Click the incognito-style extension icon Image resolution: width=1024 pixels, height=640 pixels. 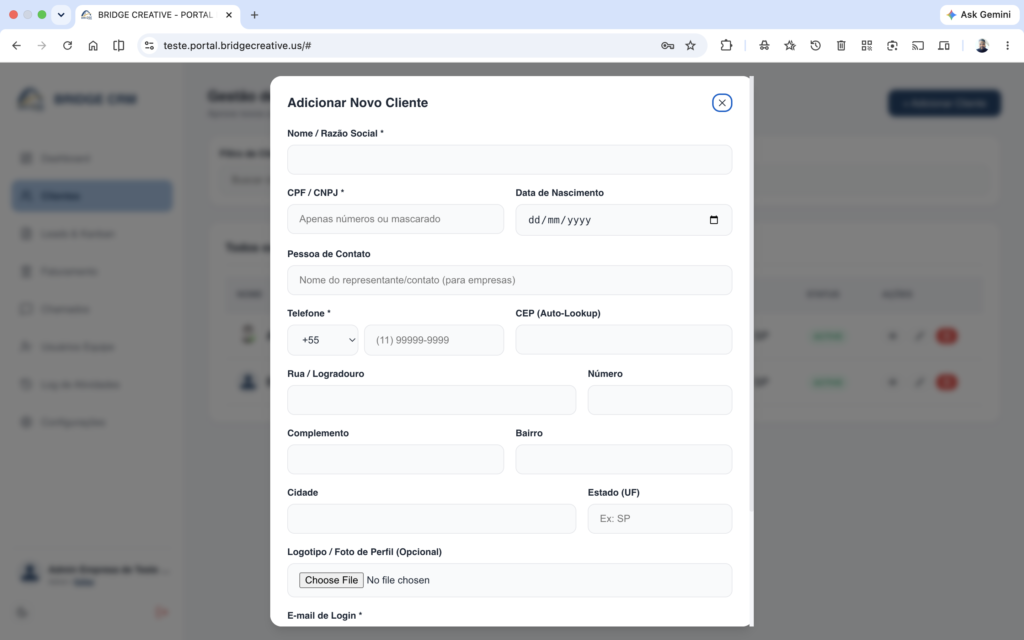point(764,46)
